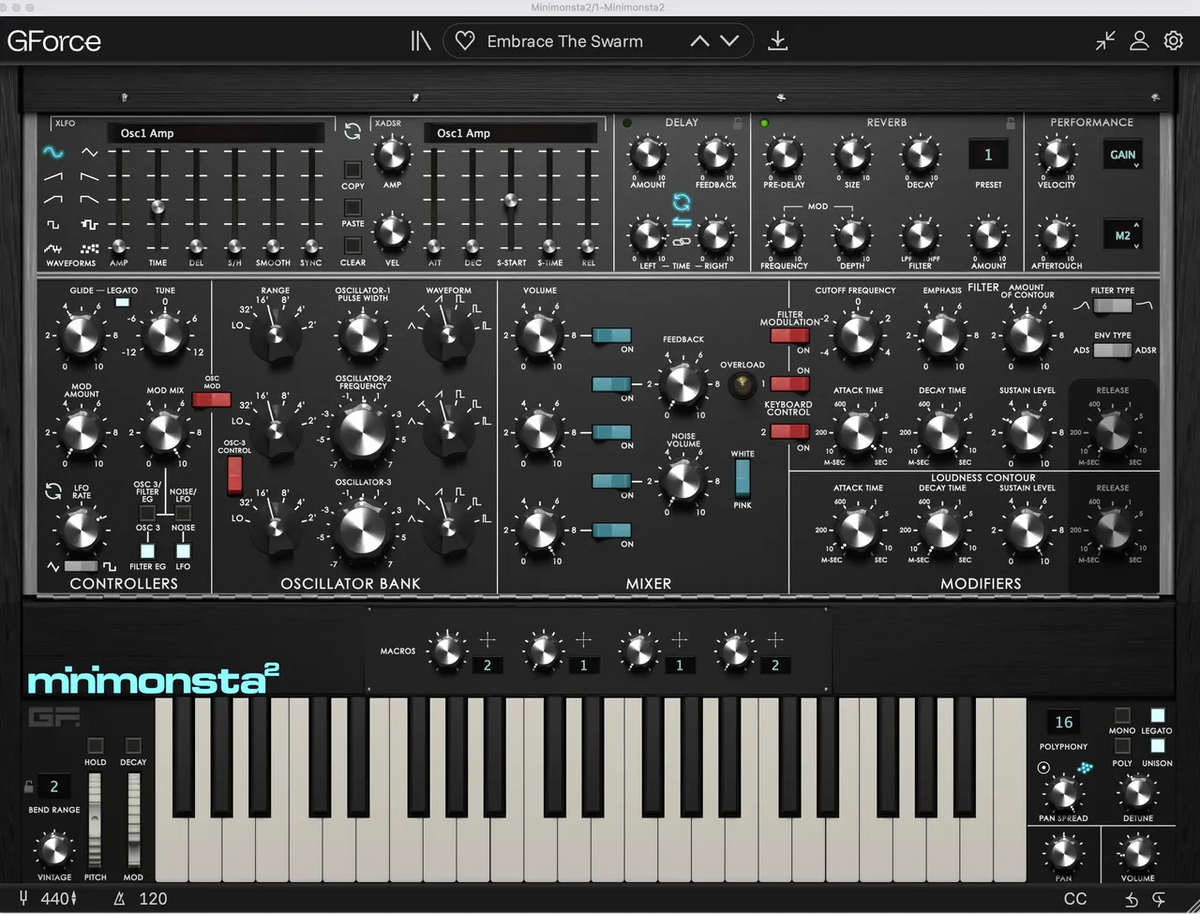1200x914 pixels.
Task: Switch the Filter Type selector
Action: point(1113,306)
